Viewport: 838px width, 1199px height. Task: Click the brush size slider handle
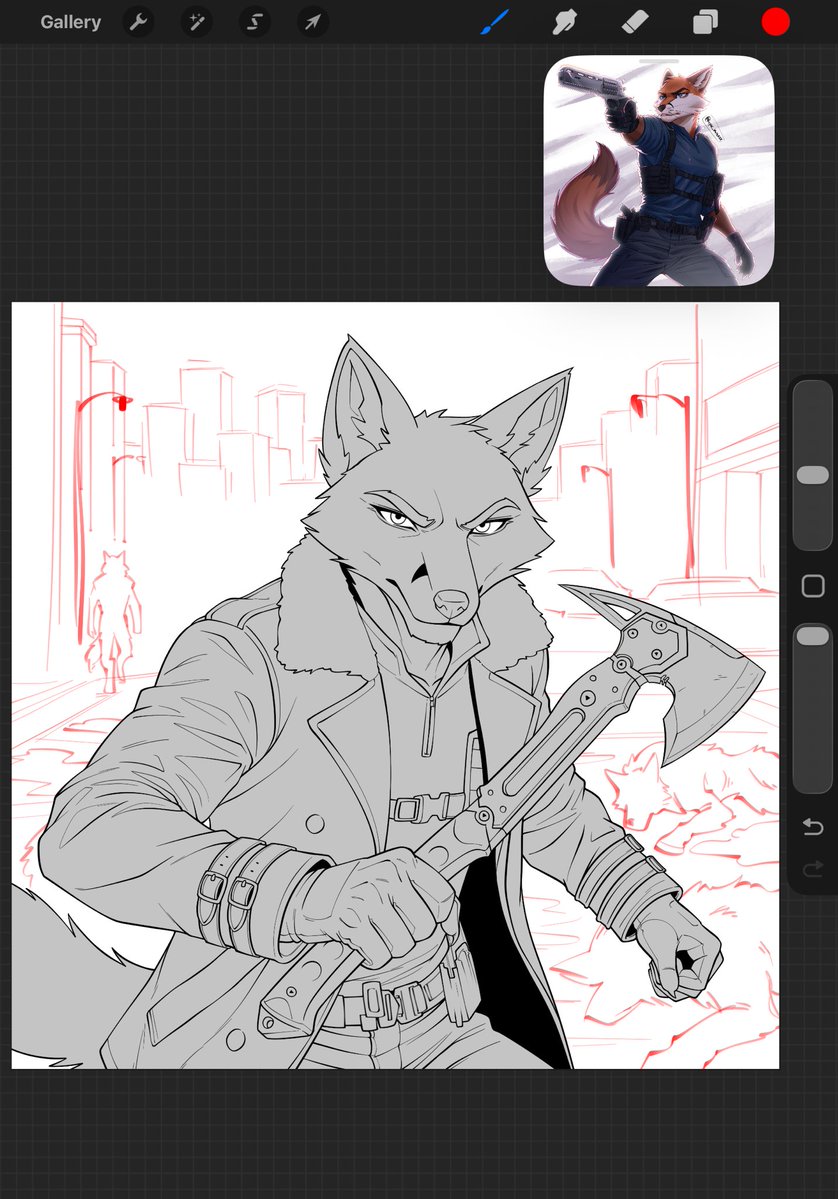point(813,475)
